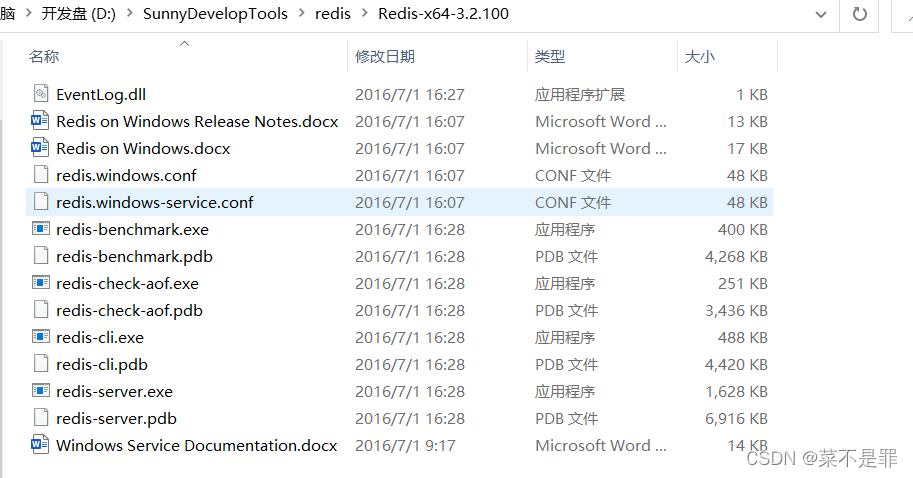Viewport: 913px width, 478px height.
Task: Select the Redis-x64-3.2.100 breadcrumb segment
Action: pyautogui.click(x=444, y=13)
